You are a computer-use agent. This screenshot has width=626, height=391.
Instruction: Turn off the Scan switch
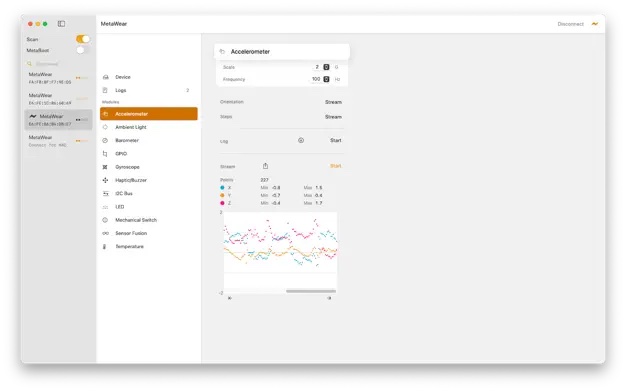point(83,39)
